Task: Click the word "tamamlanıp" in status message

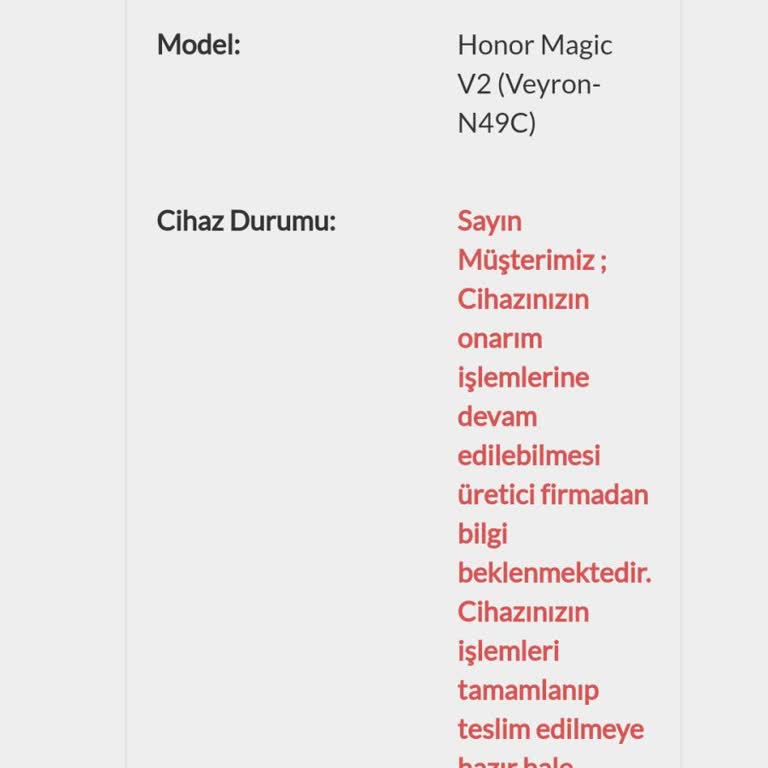Action: pyautogui.click(x=527, y=690)
